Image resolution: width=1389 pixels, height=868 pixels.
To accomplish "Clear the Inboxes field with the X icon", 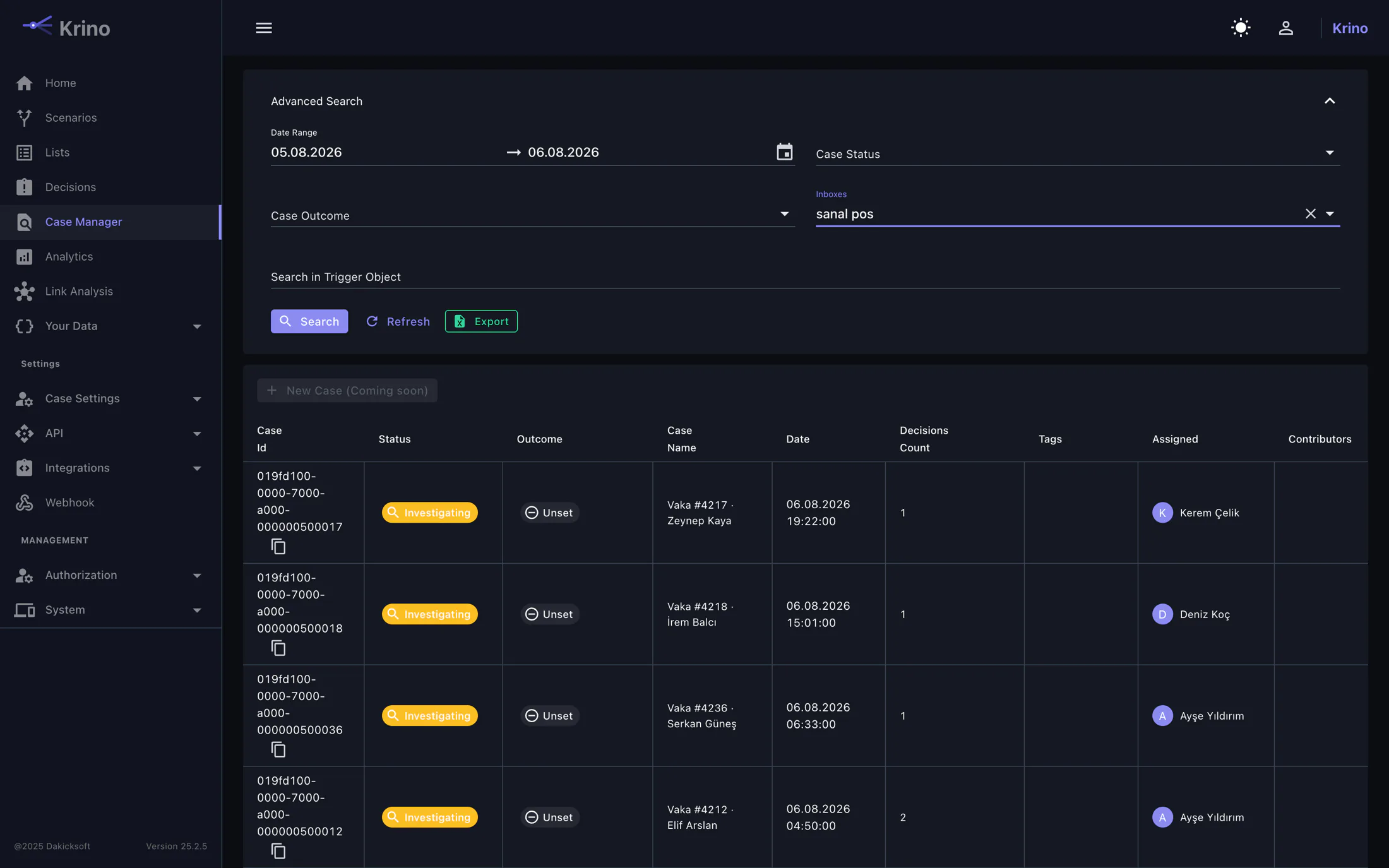I will (x=1311, y=213).
